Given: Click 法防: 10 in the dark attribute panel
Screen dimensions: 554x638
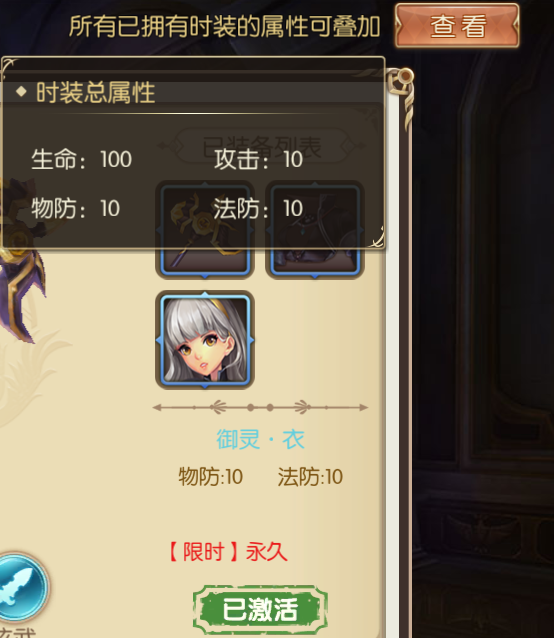Looking at the screenshot, I should click(x=259, y=209).
